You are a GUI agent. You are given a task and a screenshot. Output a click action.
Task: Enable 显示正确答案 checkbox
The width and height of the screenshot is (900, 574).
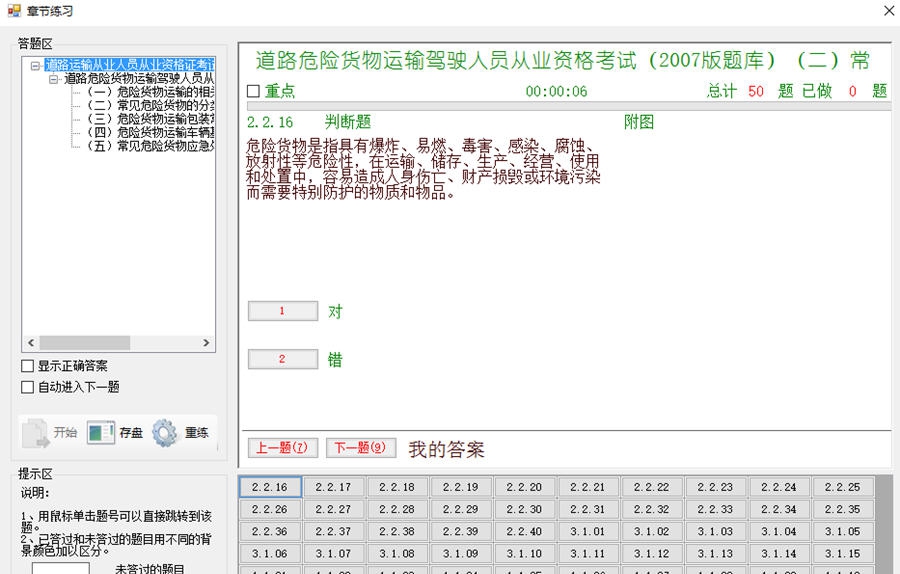27,366
